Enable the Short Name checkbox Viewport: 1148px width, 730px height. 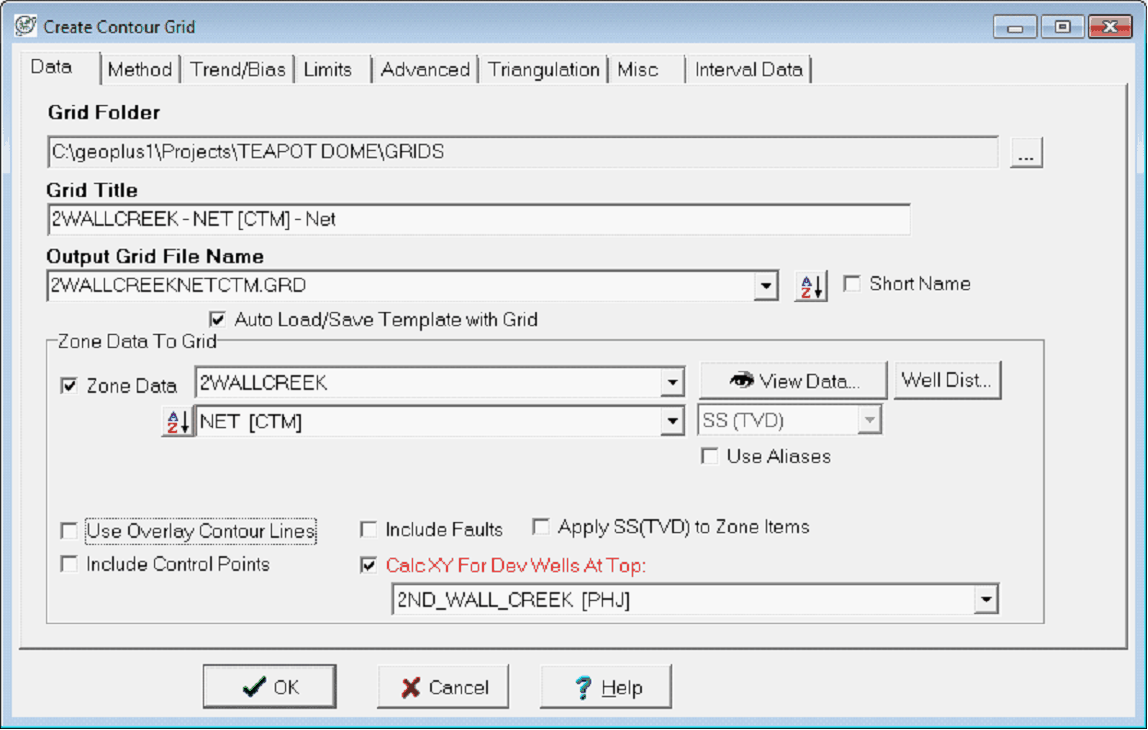852,284
